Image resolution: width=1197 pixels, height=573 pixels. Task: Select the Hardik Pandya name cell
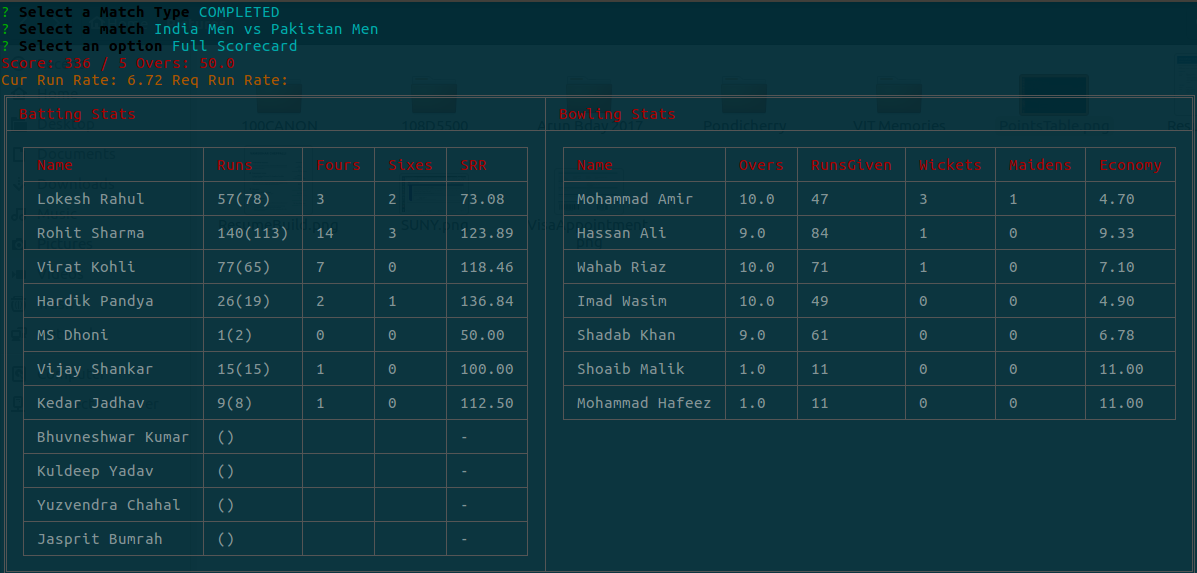pyautogui.click(x=95, y=301)
